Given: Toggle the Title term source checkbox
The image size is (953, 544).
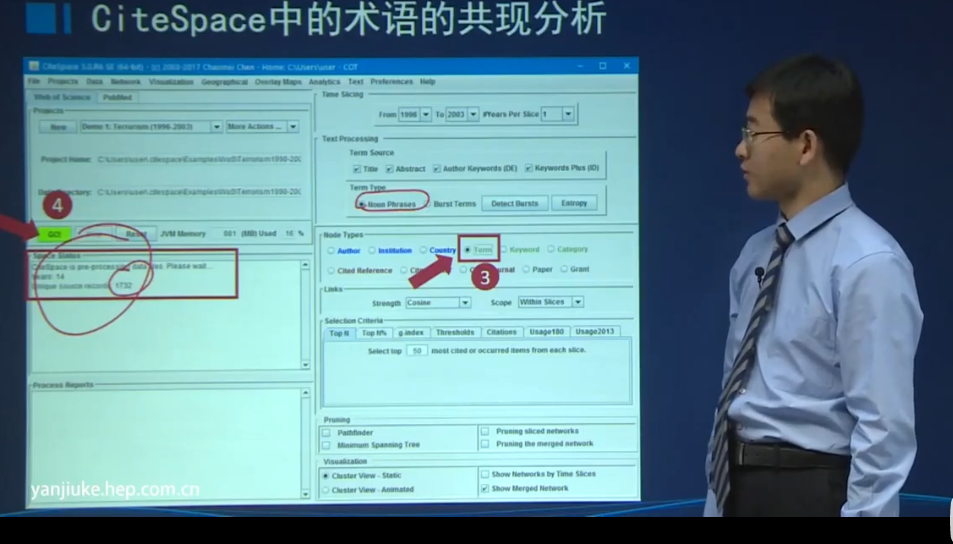Looking at the screenshot, I should [x=357, y=169].
